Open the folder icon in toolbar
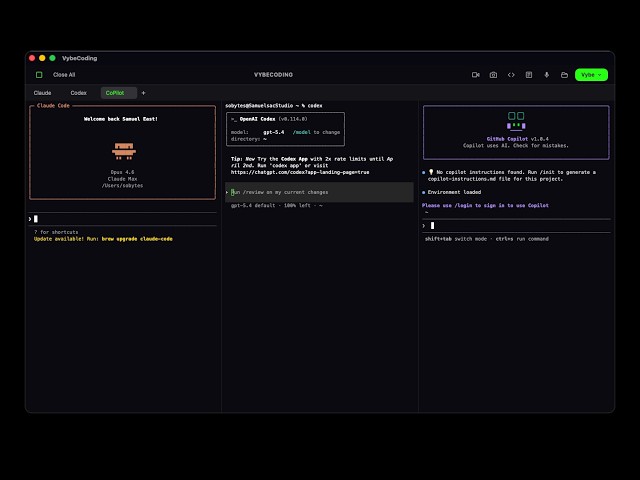Viewport: 640px width, 480px height. pos(564,75)
